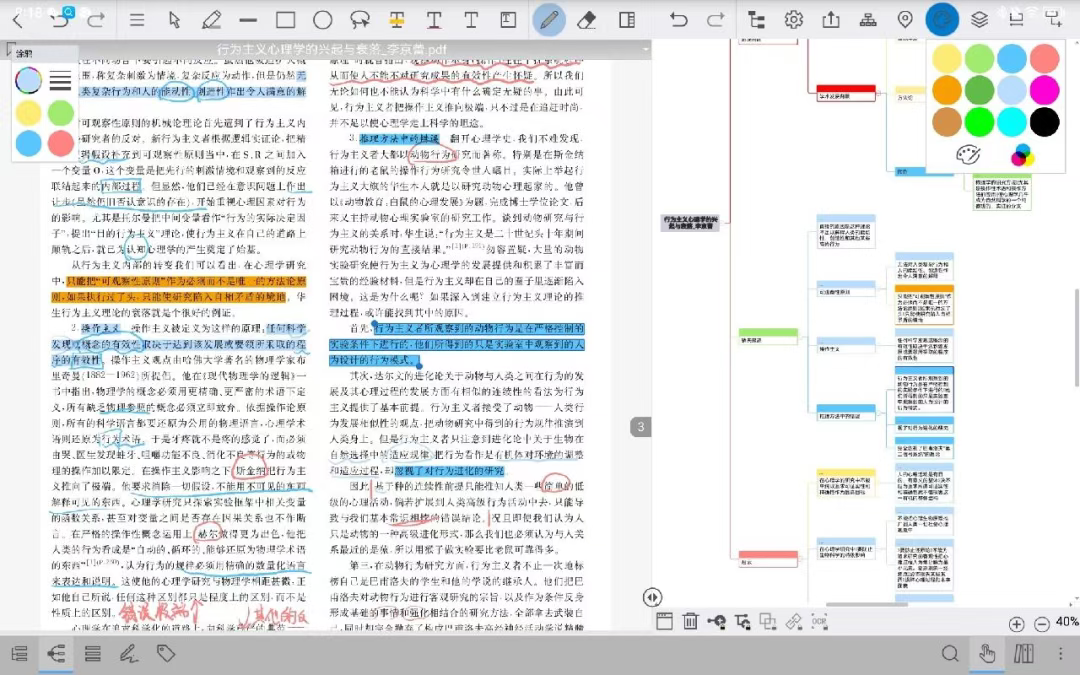The height and width of the screenshot is (675, 1080).
Task: Expand the PDF title dropdown arrow
Action: pos(645,50)
